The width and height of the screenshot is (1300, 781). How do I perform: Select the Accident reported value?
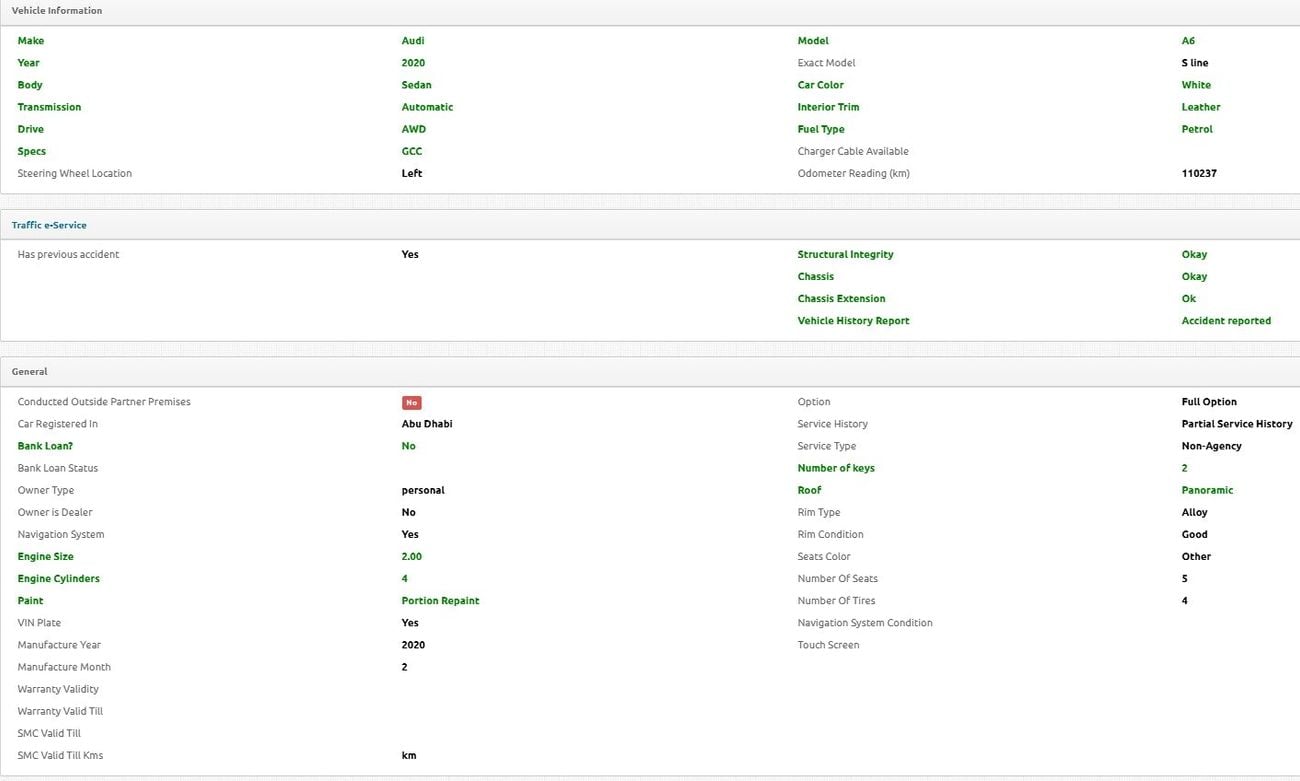(1226, 320)
